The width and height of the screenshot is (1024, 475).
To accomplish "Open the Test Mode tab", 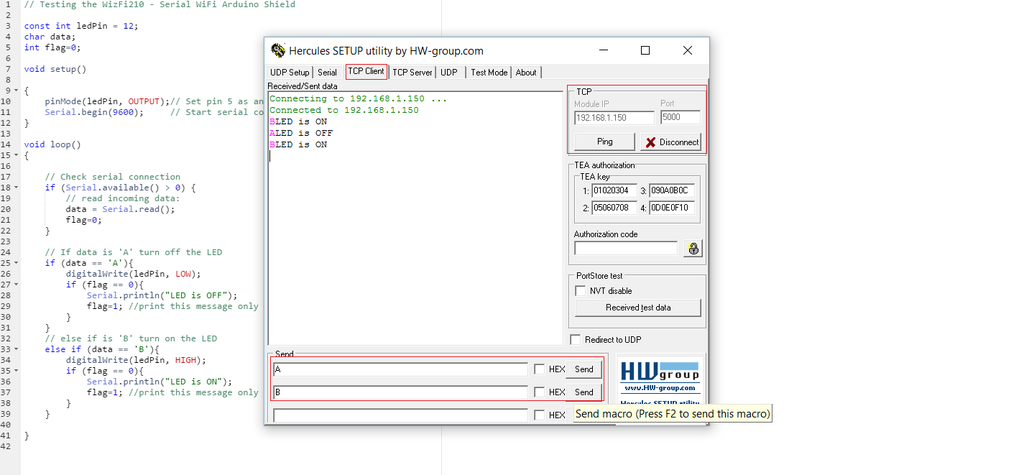I will [x=488, y=73].
